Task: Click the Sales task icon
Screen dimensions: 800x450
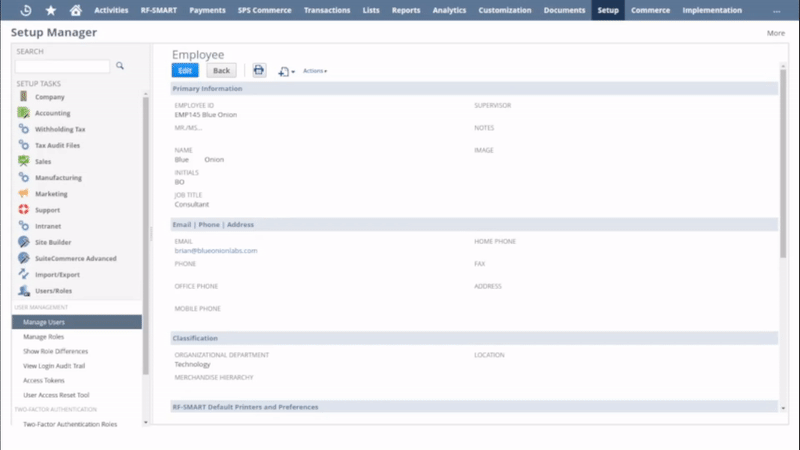Action: point(23,161)
